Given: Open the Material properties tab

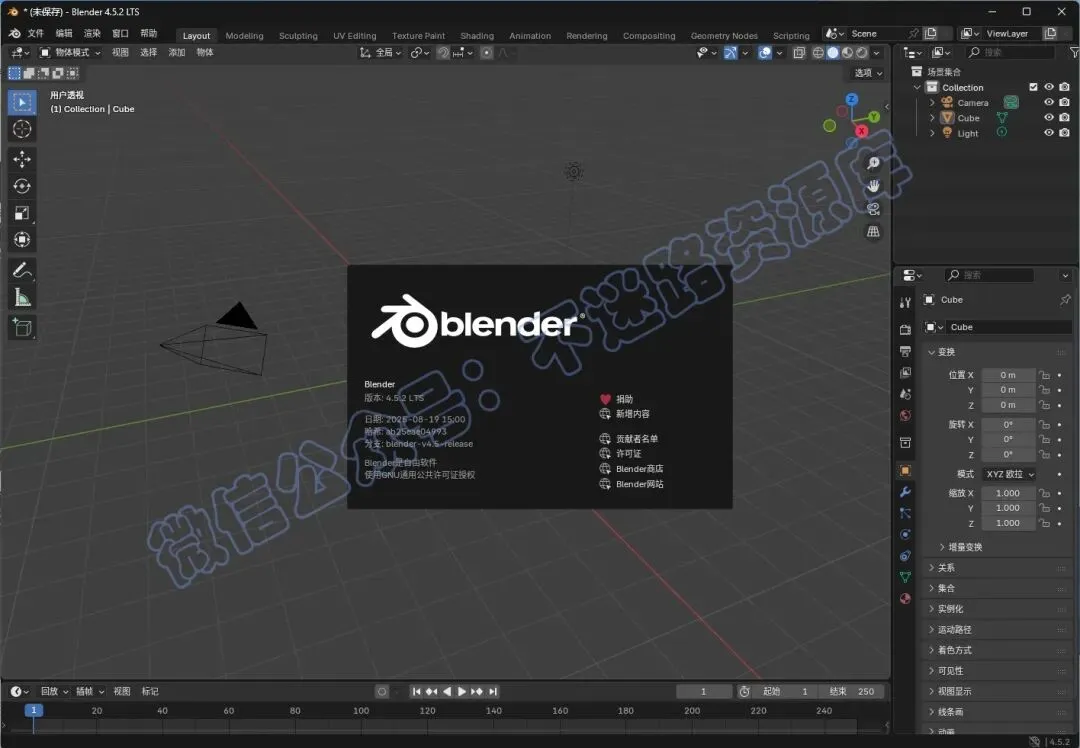Looking at the screenshot, I should 905,599.
